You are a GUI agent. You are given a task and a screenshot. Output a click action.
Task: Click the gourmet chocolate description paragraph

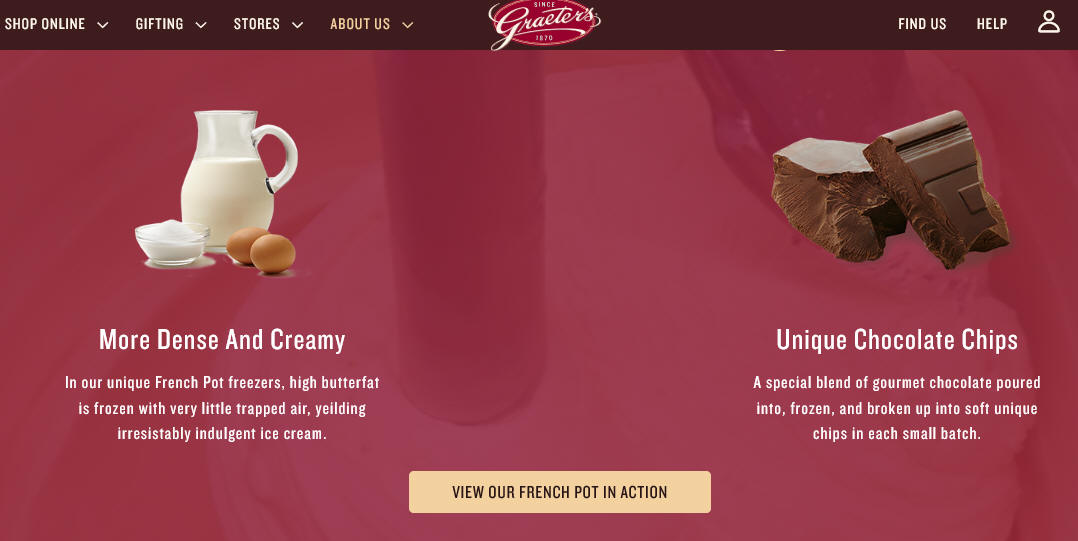pos(896,408)
